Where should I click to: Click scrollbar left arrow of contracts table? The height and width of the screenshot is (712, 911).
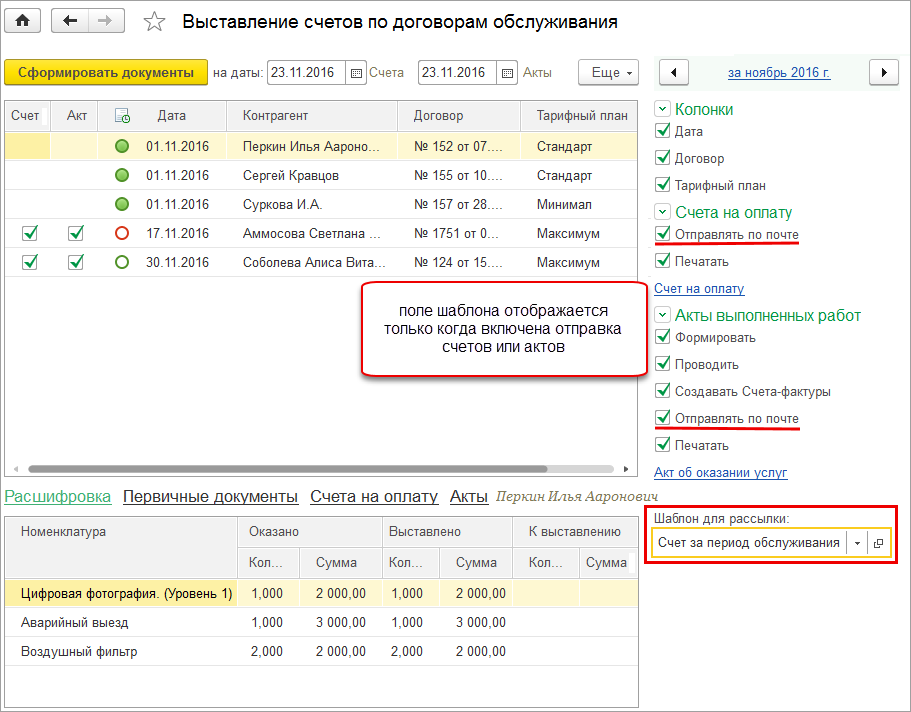(16, 468)
